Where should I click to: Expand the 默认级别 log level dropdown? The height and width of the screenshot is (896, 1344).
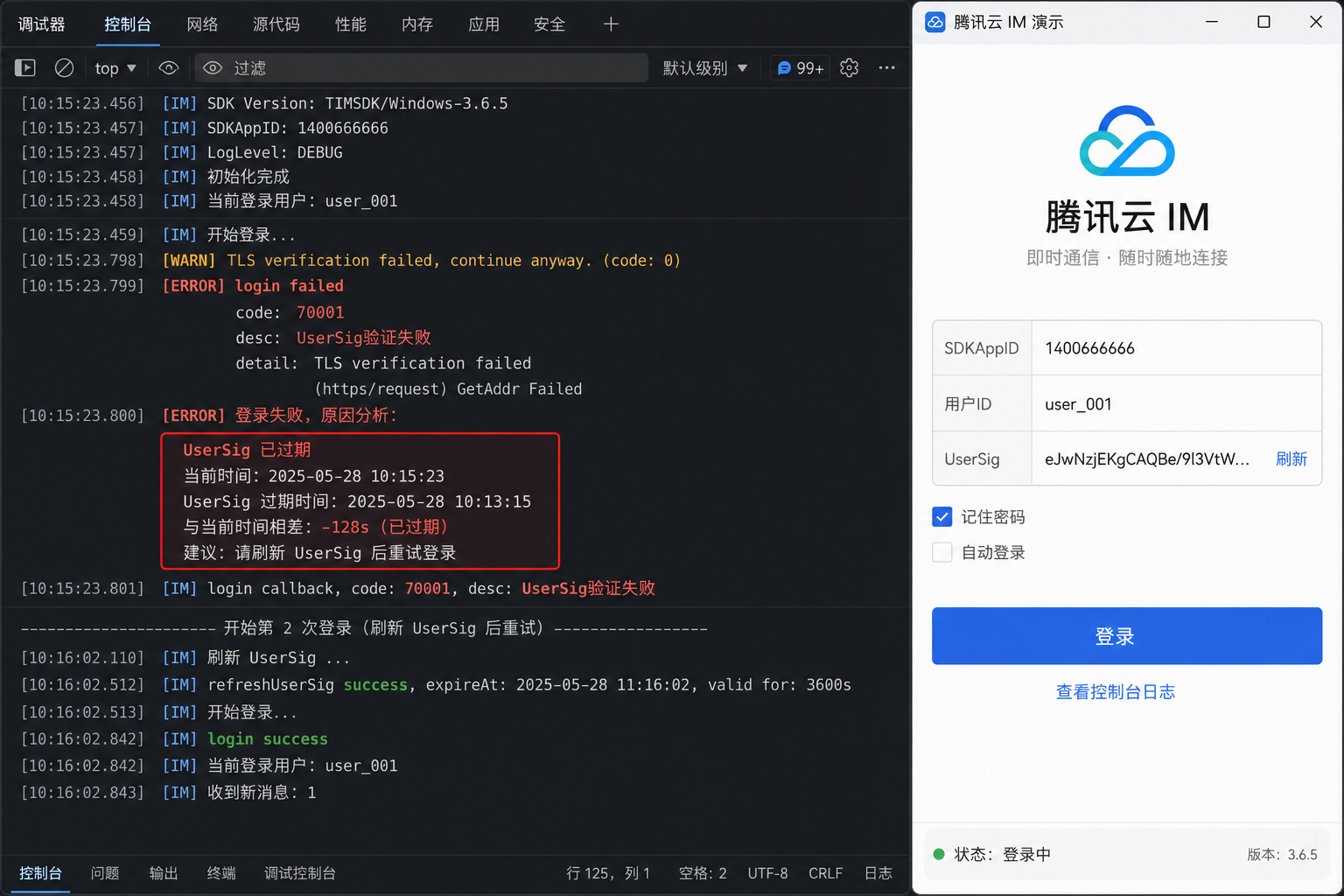pyautogui.click(x=705, y=67)
